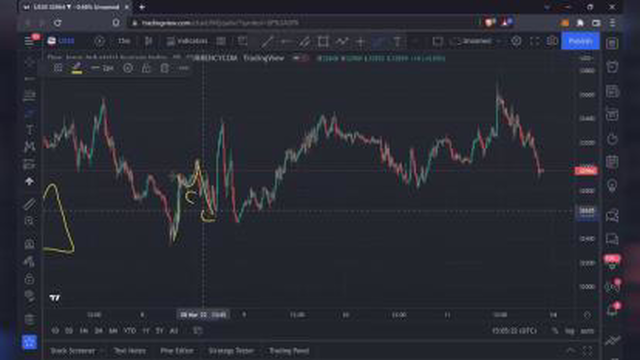Image resolution: width=640 pixels, height=360 pixels.
Task: Click the compare or add symbol icon
Action: (99, 41)
